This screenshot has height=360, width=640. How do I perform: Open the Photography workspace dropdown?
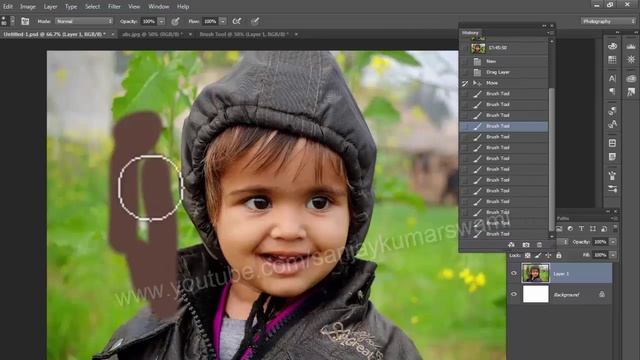click(x=608, y=21)
